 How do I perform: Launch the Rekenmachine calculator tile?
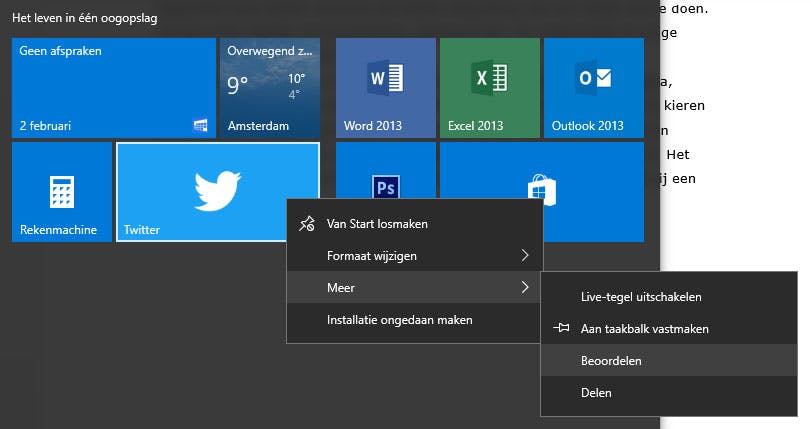click(62, 192)
